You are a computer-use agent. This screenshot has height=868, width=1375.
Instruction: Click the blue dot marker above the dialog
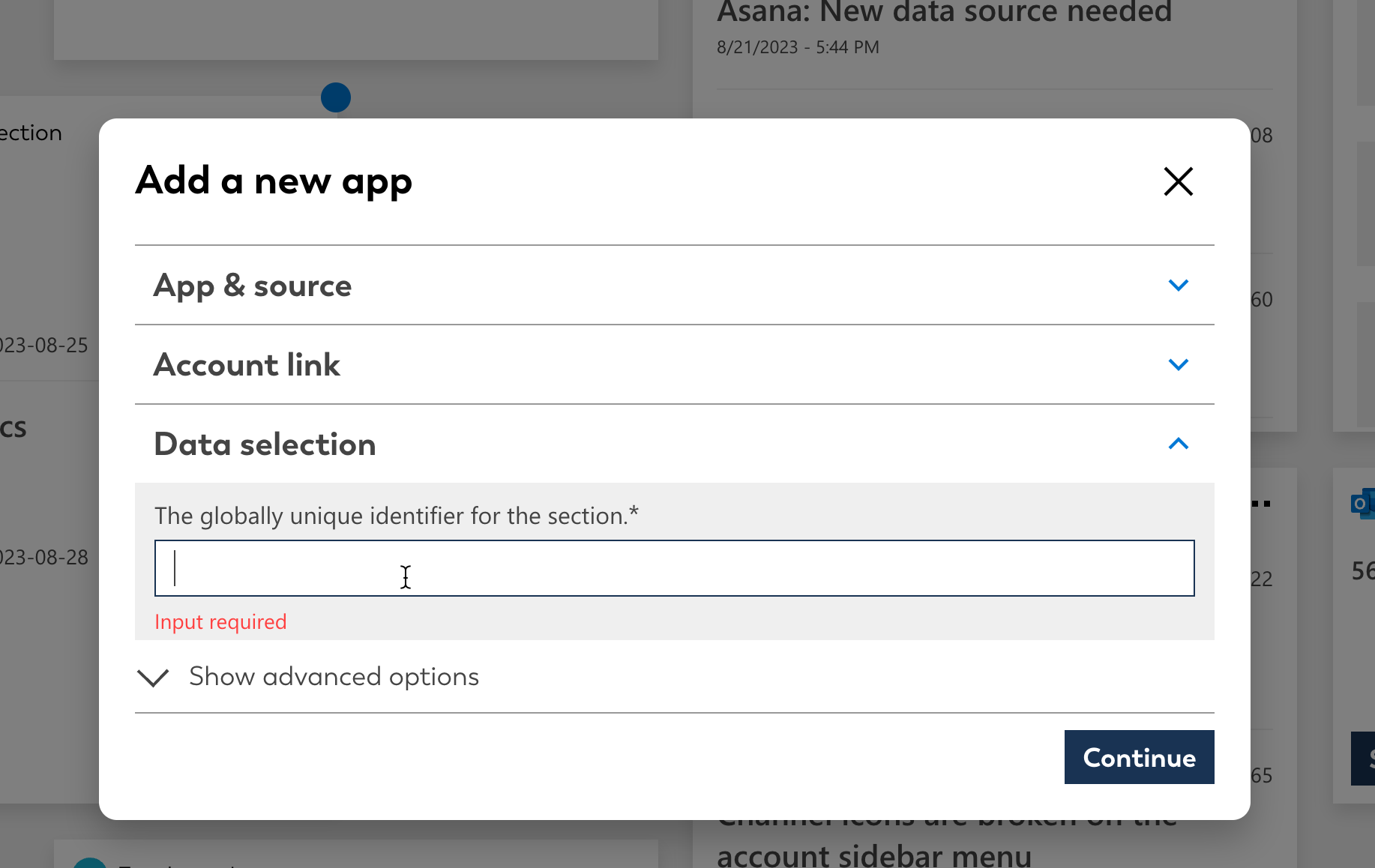pyautogui.click(x=335, y=97)
